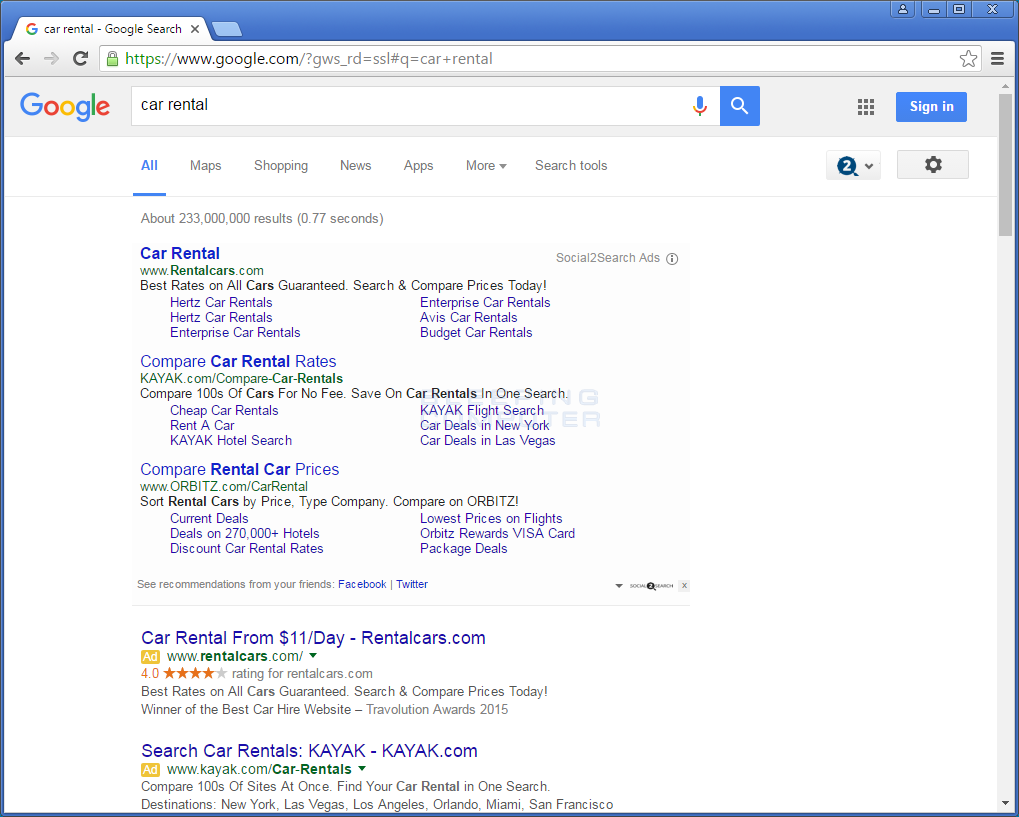Open 'Discount Car Rental Rates' link
The image size is (1019, 817).
247,548
